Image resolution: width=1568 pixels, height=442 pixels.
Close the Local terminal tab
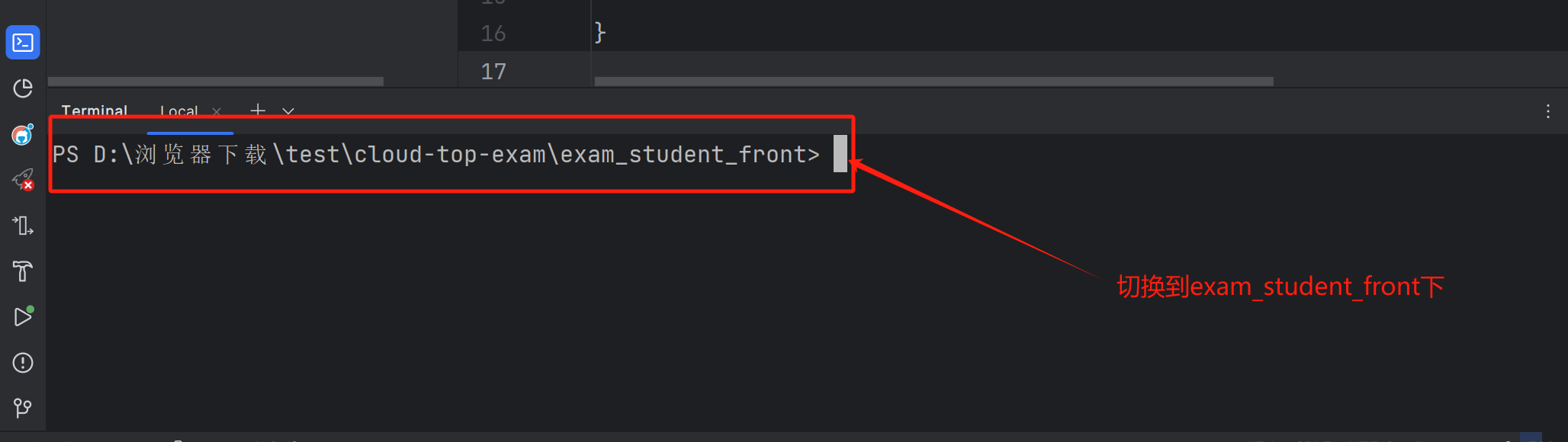click(x=217, y=111)
